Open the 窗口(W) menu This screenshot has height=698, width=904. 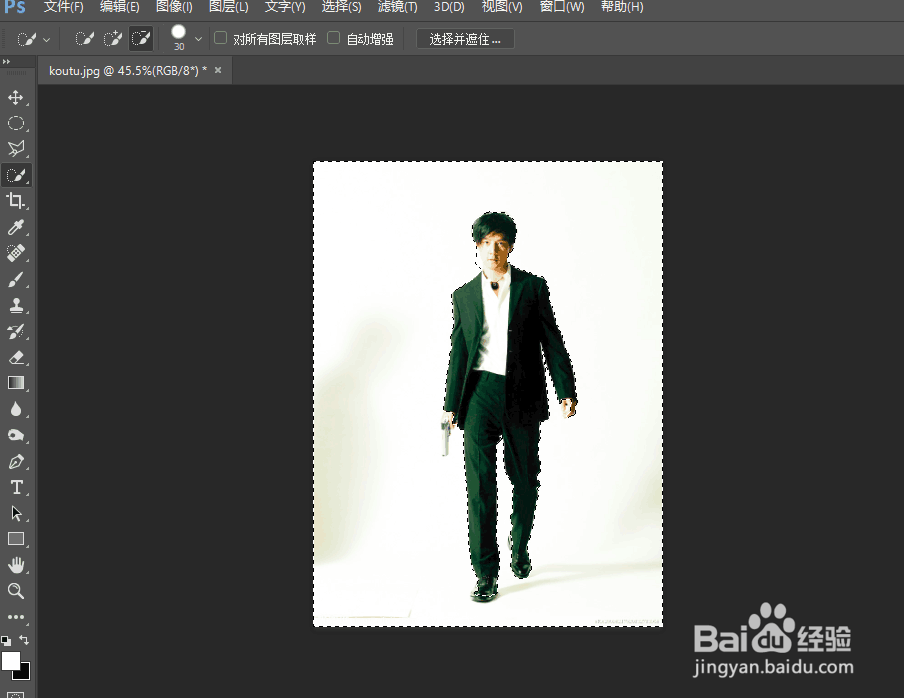tap(562, 7)
